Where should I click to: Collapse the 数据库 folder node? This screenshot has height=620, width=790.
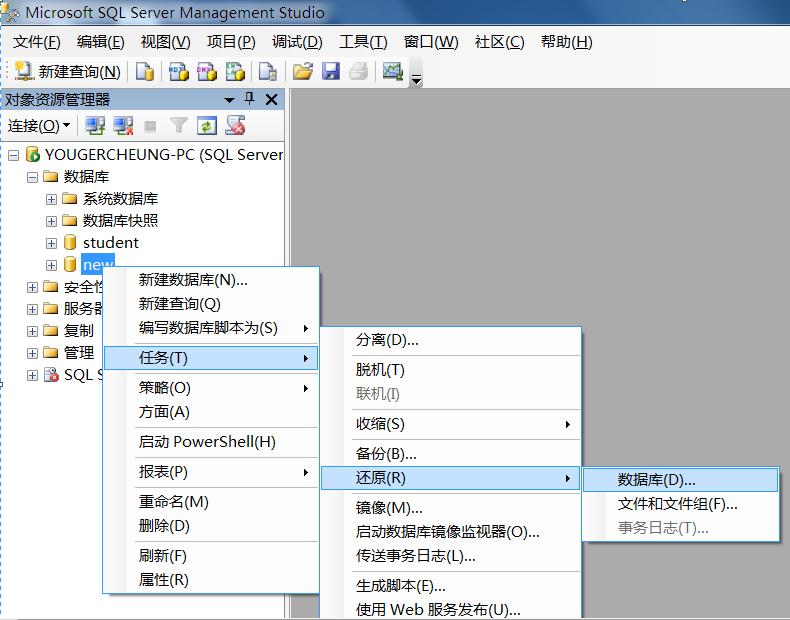click(33, 177)
